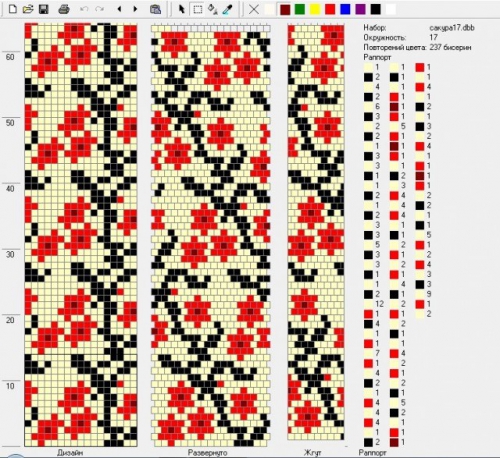Click the arrange copies toolbar icon
The image size is (500, 458).
155,9
